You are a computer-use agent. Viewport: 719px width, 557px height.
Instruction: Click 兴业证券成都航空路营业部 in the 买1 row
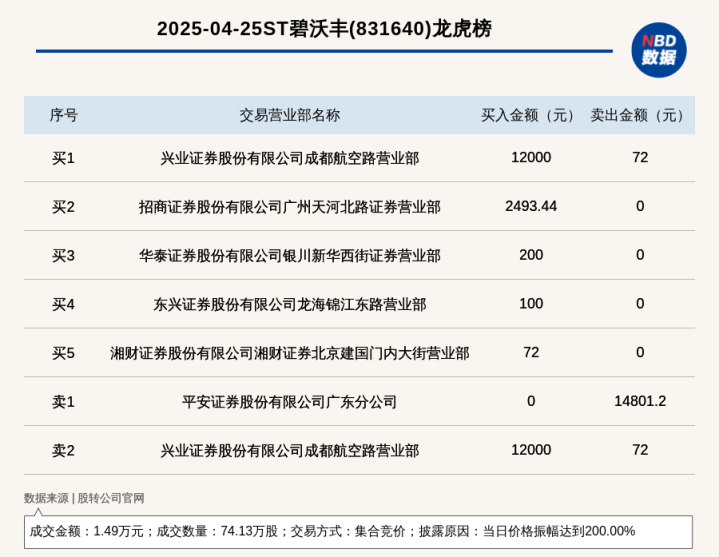(x=289, y=158)
